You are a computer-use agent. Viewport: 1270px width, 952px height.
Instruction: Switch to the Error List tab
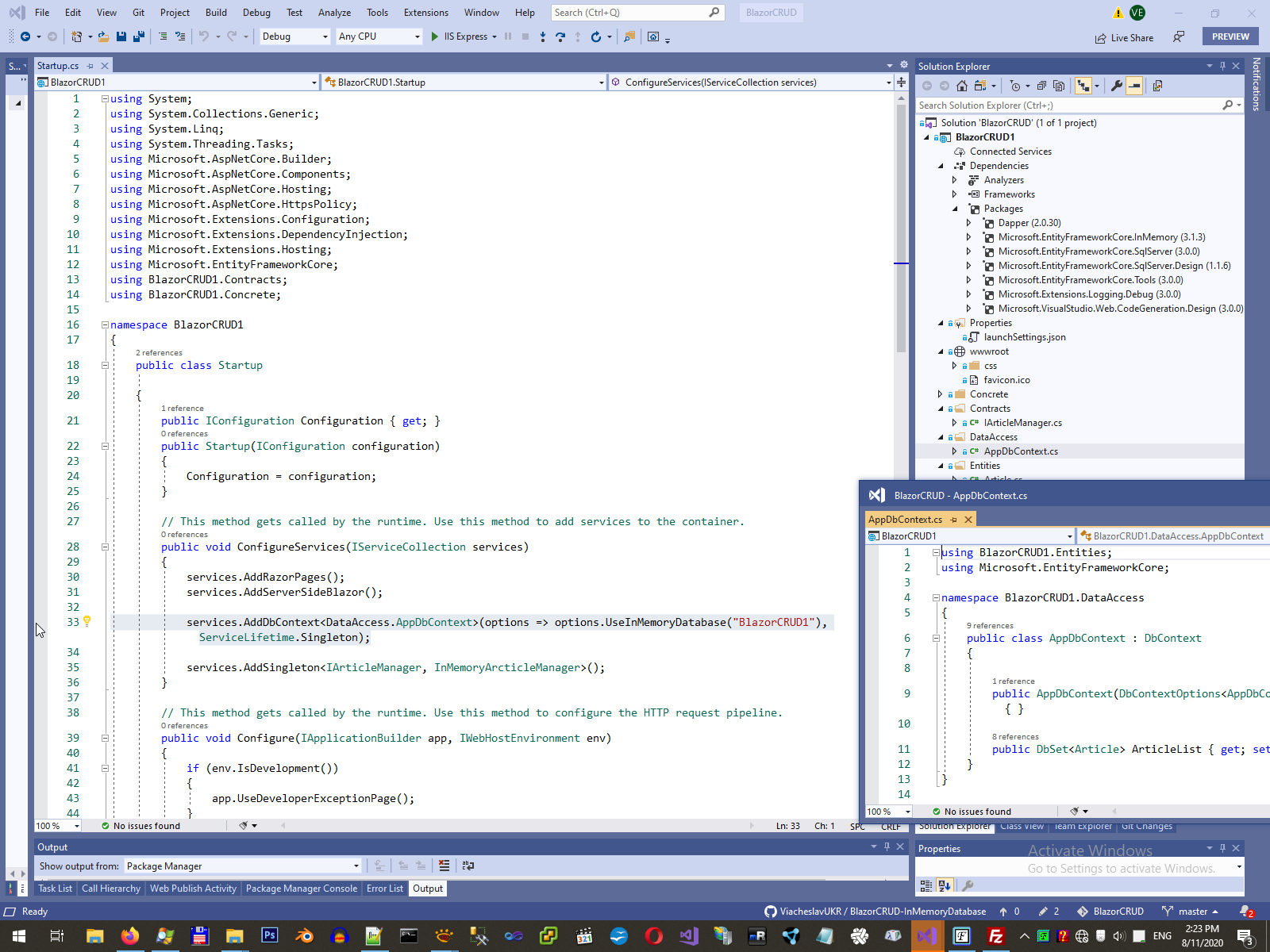click(384, 889)
